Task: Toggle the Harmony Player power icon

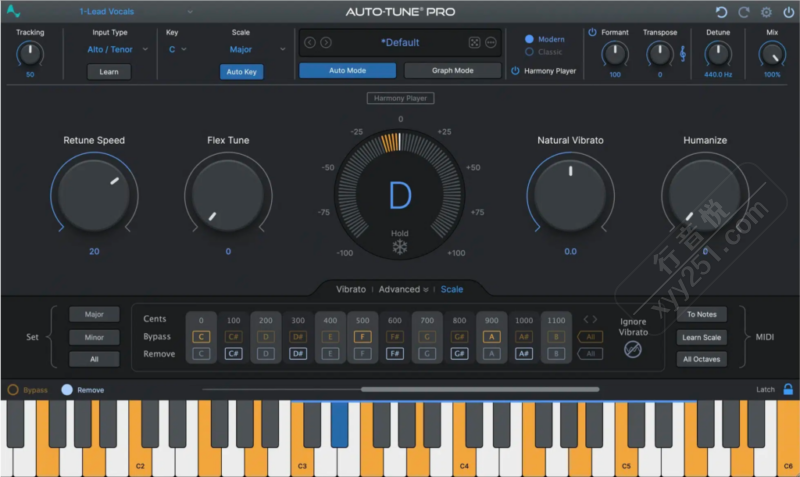Action: coord(515,71)
